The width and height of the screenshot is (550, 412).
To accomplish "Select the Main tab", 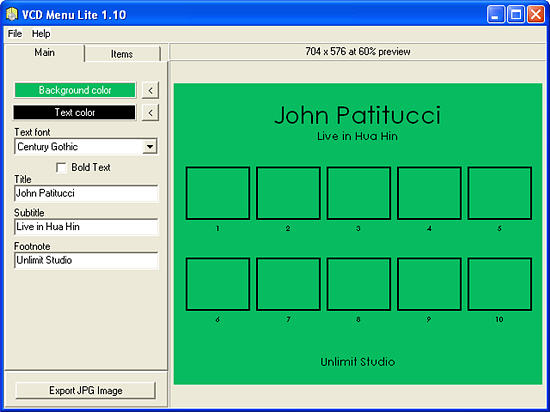I will 45,53.
